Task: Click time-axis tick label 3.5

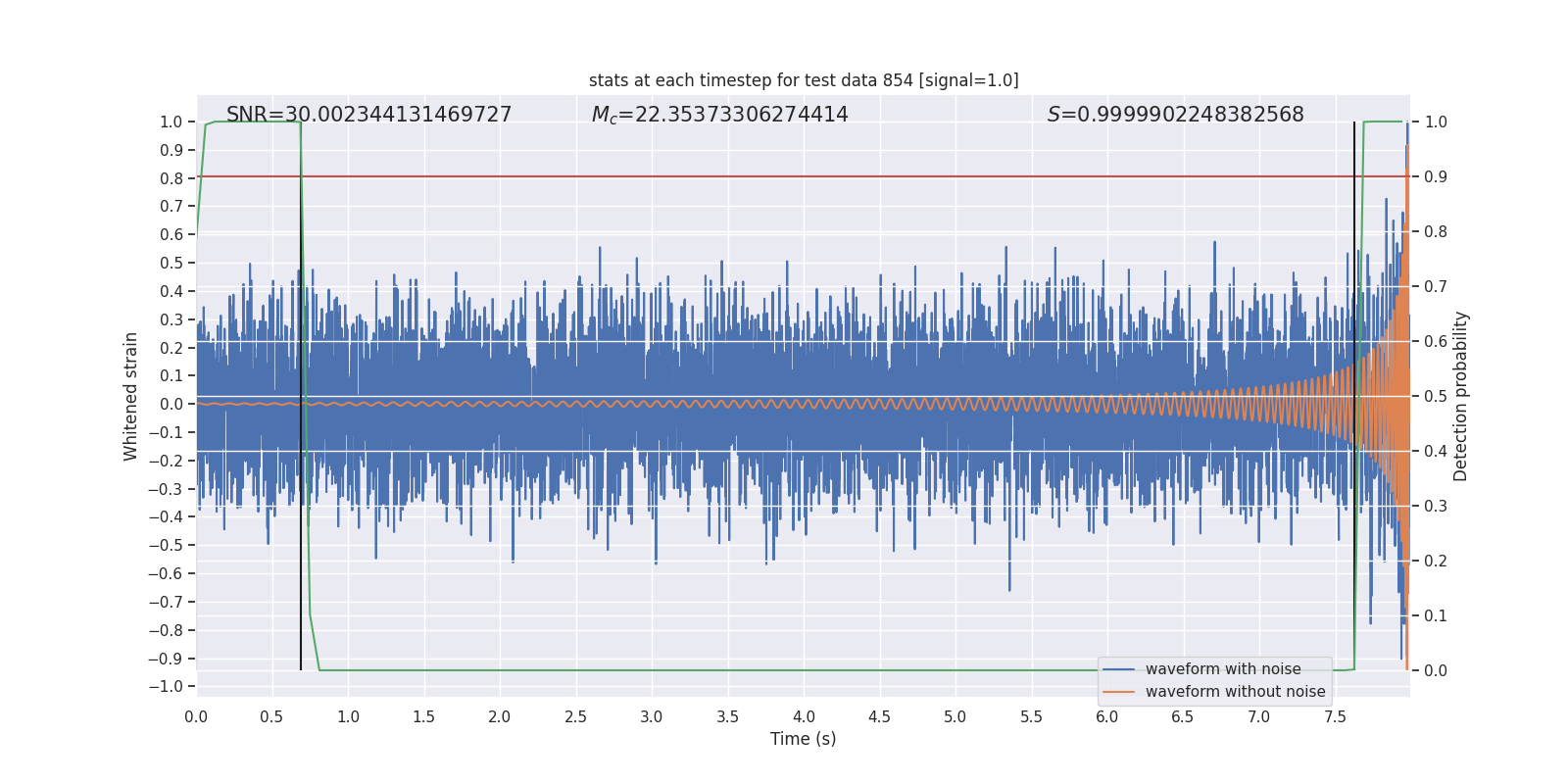Action: [x=728, y=716]
